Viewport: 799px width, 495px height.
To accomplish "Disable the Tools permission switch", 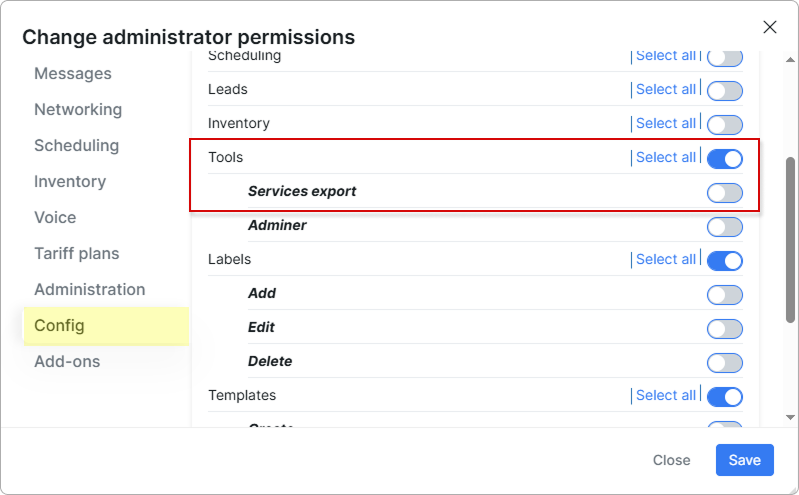I will (x=725, y=159).
